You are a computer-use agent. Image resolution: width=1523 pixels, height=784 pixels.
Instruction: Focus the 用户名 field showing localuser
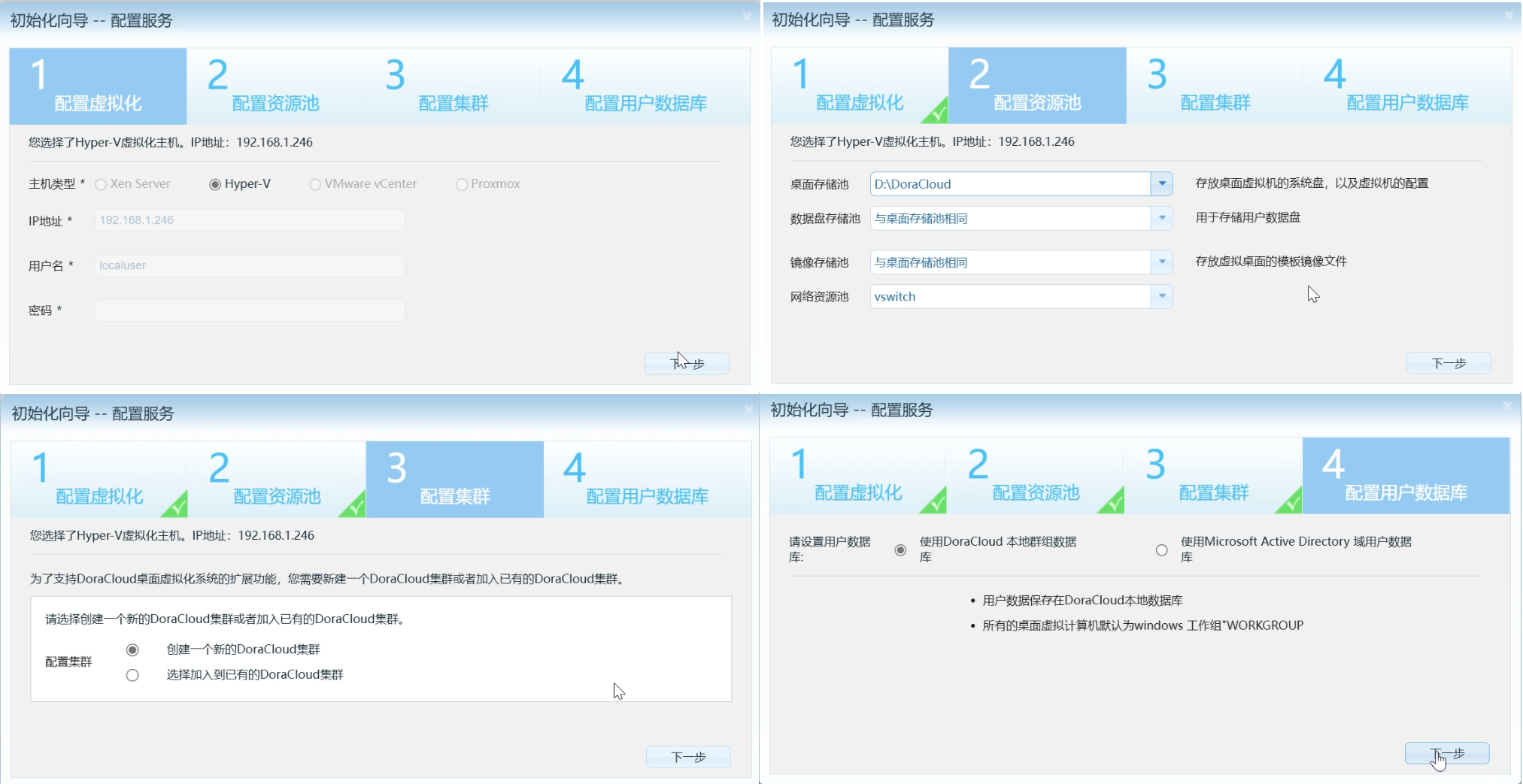click(x=250, y=265)
